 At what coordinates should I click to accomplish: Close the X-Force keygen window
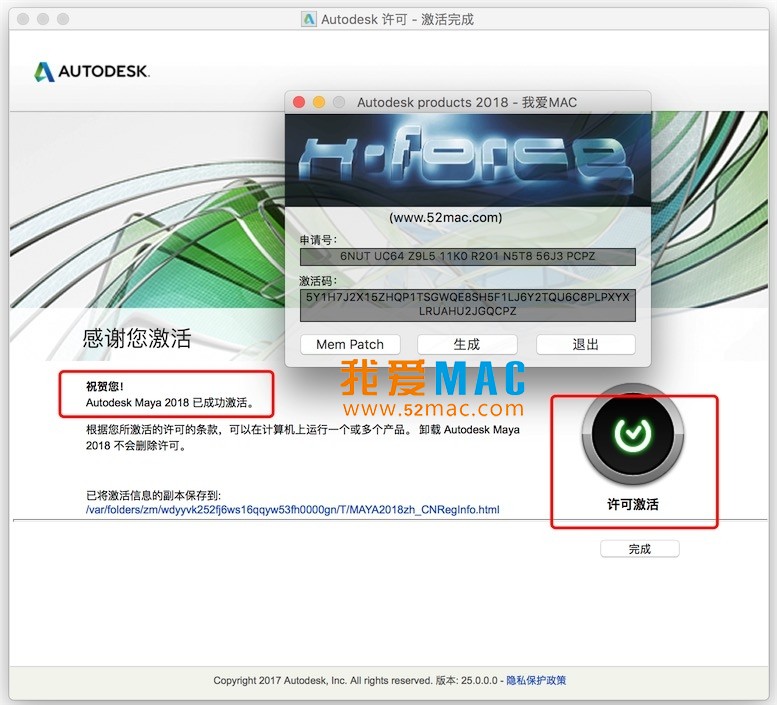[299, 102]
